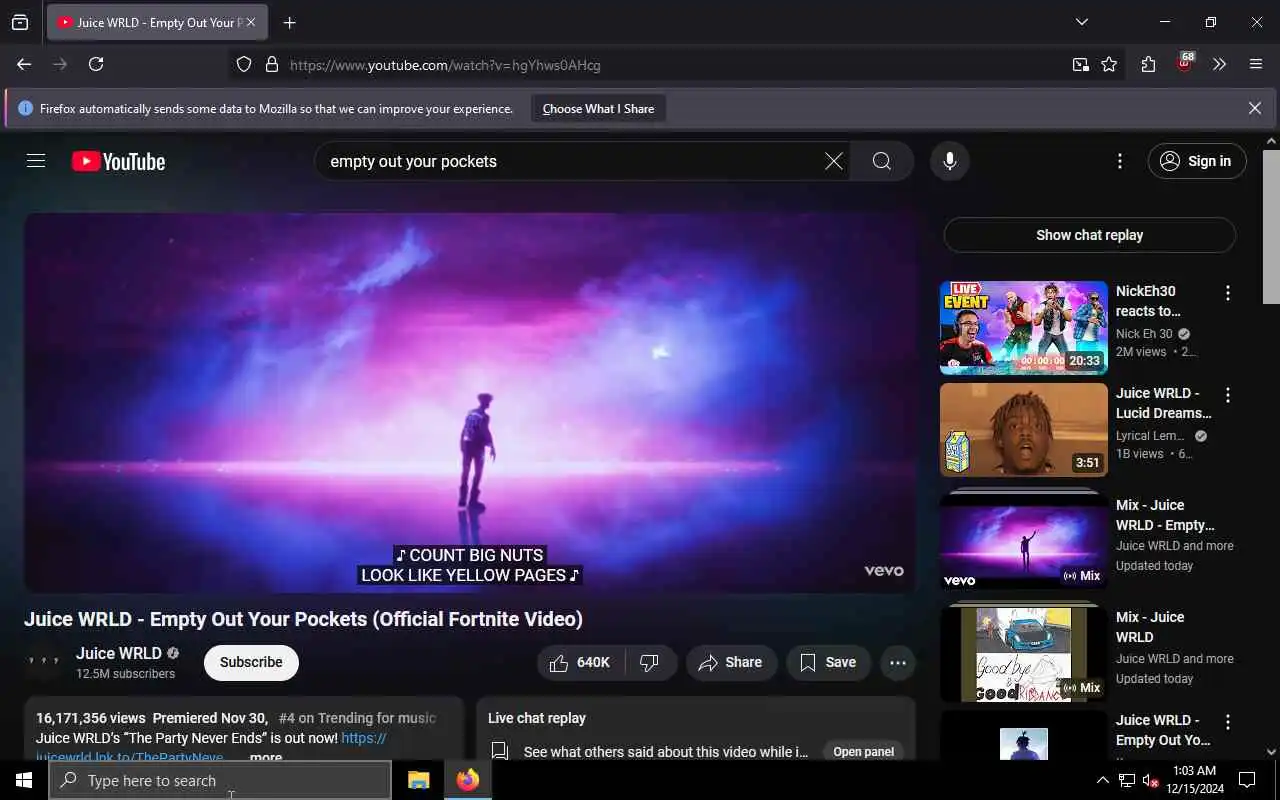Open Juice WRLD channel name link

point(119,653)
